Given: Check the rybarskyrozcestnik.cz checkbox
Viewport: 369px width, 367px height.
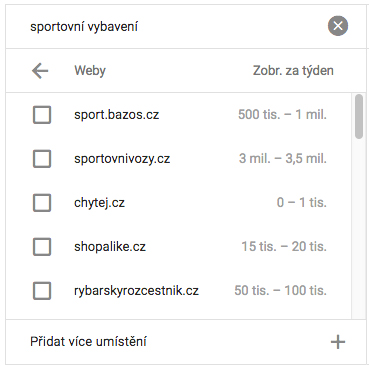Looking at the screenshot, I should pos(42,291).
